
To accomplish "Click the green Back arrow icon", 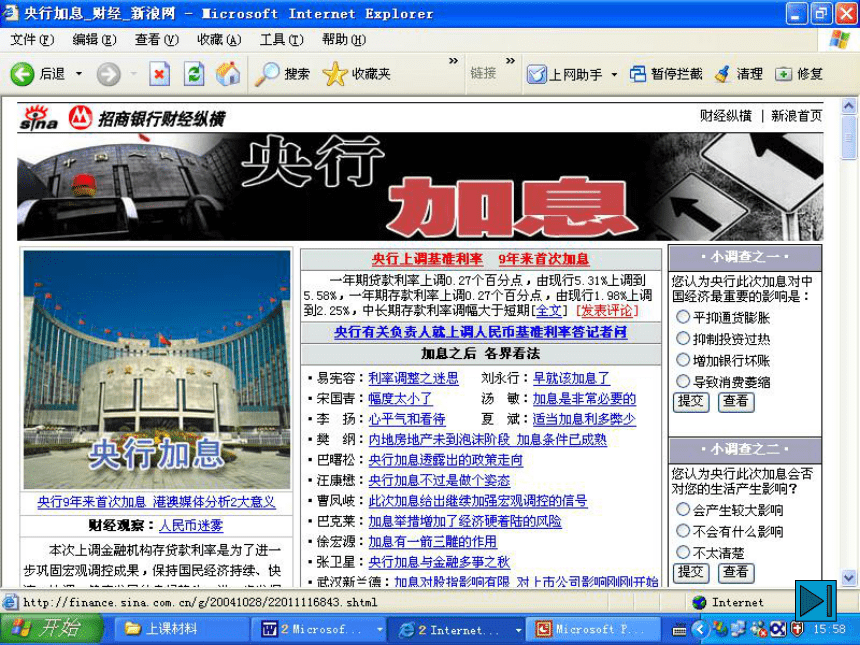I will pos(22,73).
